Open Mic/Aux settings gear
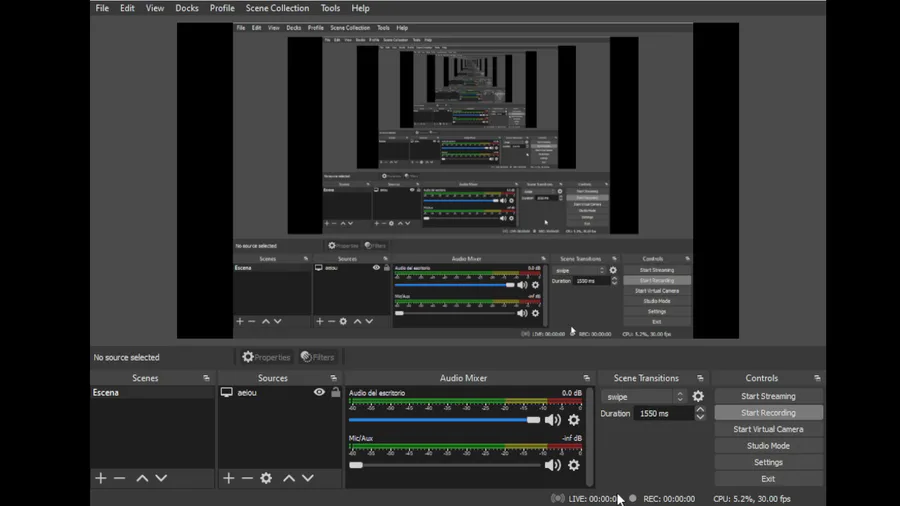 click(x=574, y=465)
